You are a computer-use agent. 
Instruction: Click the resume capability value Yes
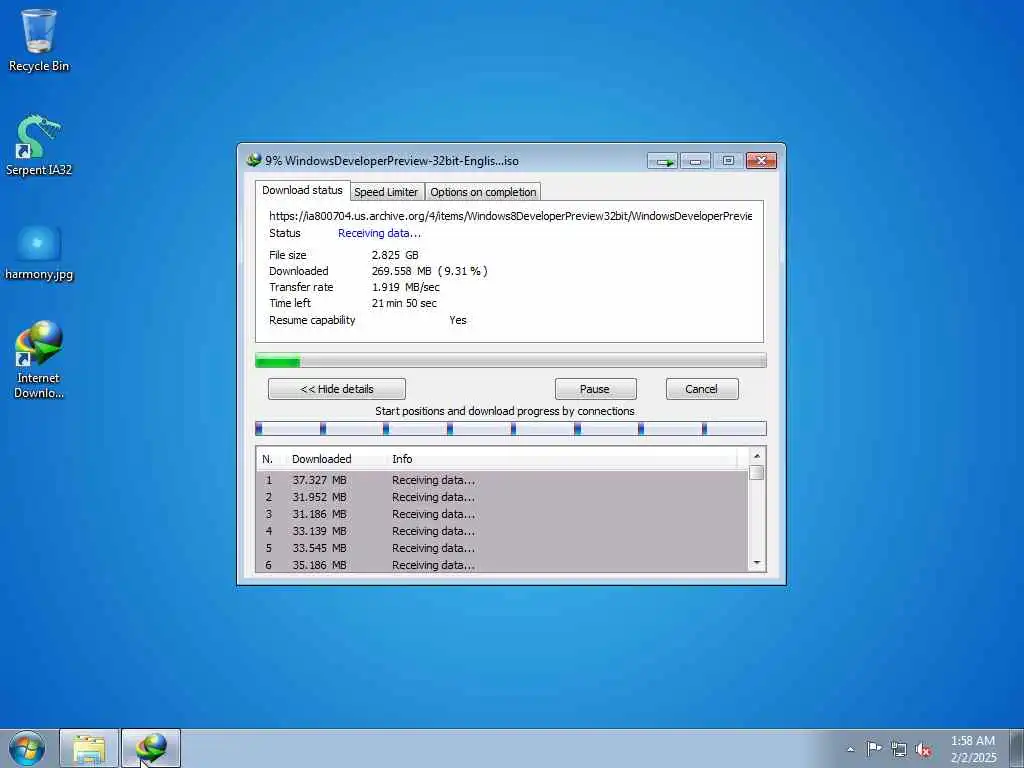tap(458, 320)
